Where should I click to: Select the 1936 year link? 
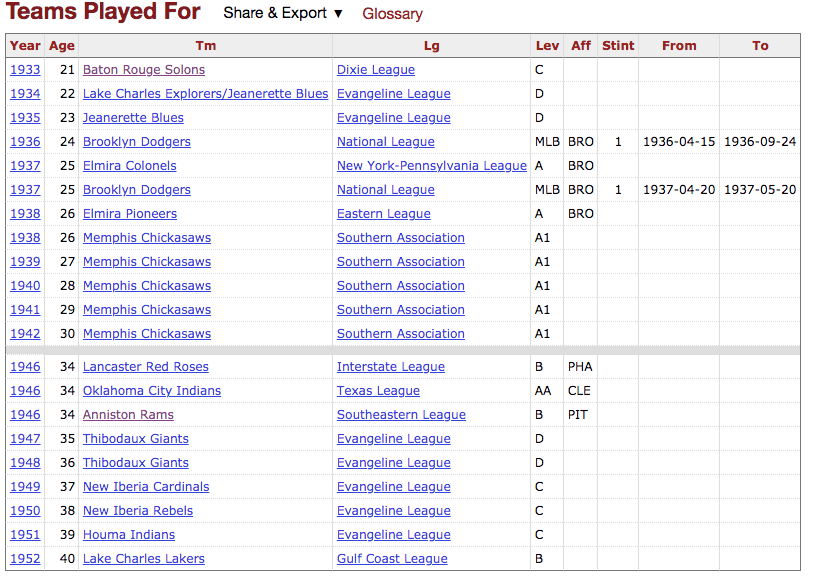[x=25, y=142]
